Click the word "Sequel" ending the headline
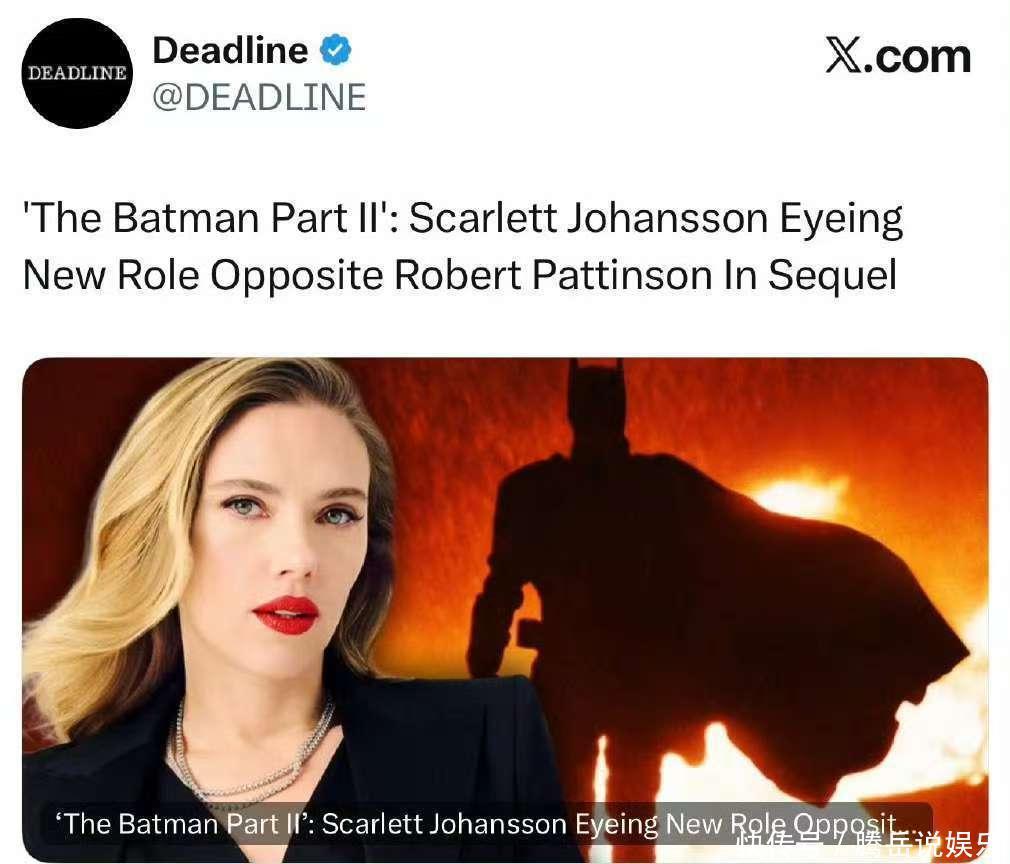This screenshot has height=864, width=1010. tap(832, 276)
